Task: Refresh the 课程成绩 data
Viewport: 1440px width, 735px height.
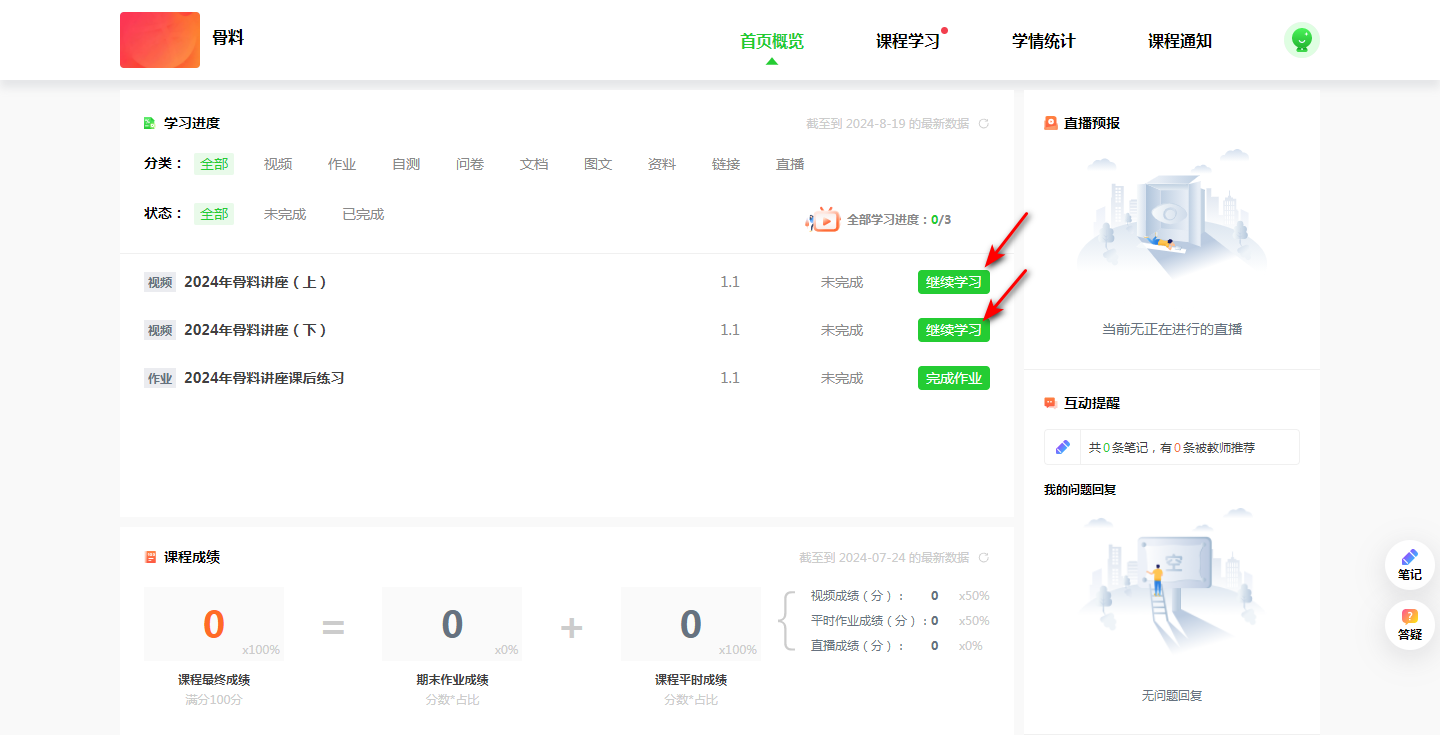Action: pos(983,558)
